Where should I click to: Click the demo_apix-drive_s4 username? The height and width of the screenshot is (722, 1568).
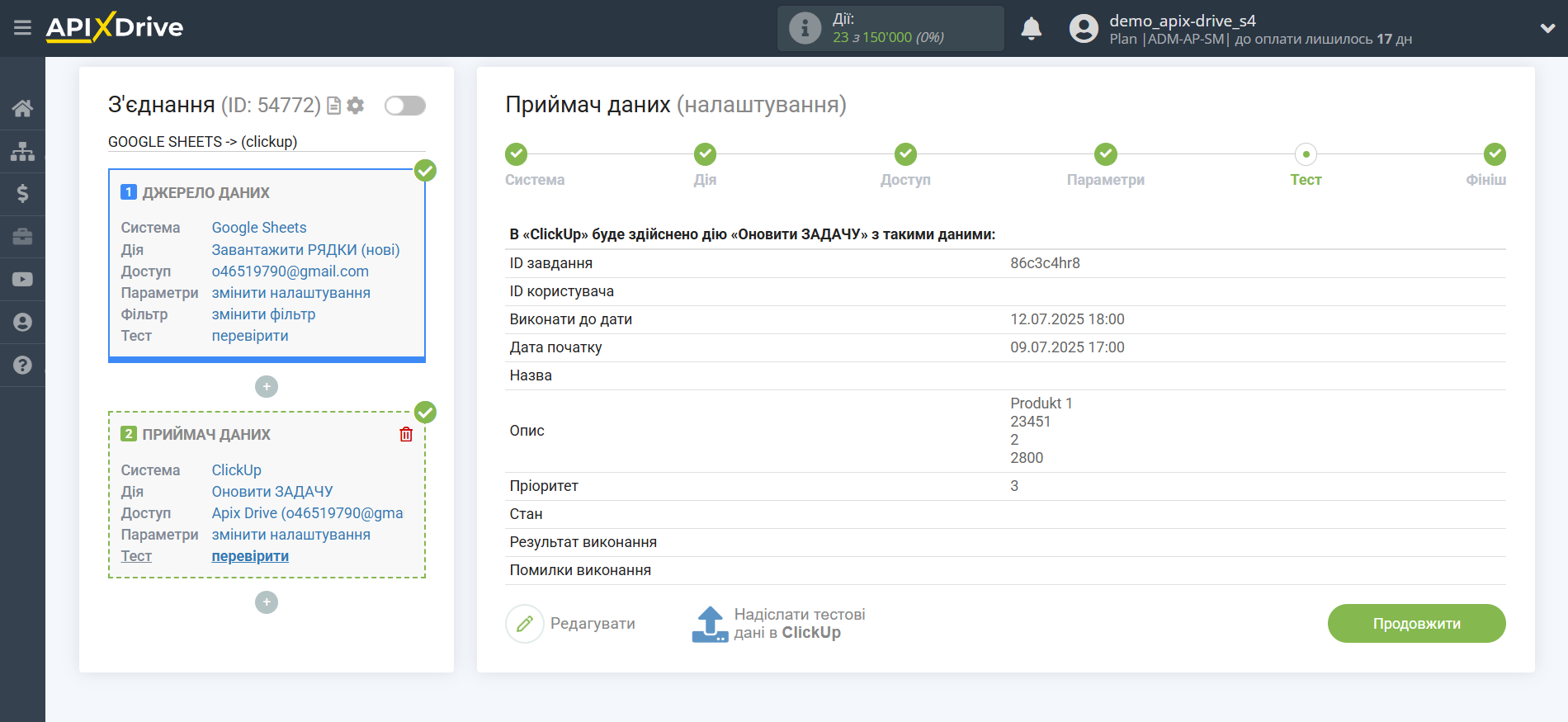click(1182, 21)
